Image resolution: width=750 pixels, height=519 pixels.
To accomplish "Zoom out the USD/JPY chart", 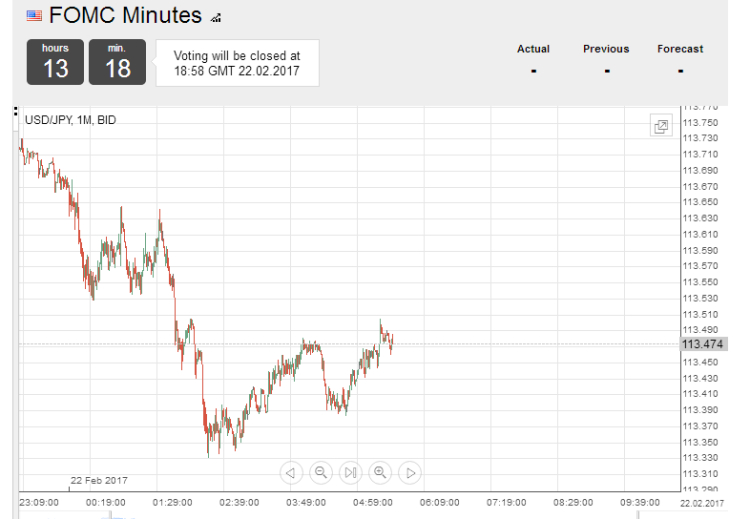I will coord(320,473).
